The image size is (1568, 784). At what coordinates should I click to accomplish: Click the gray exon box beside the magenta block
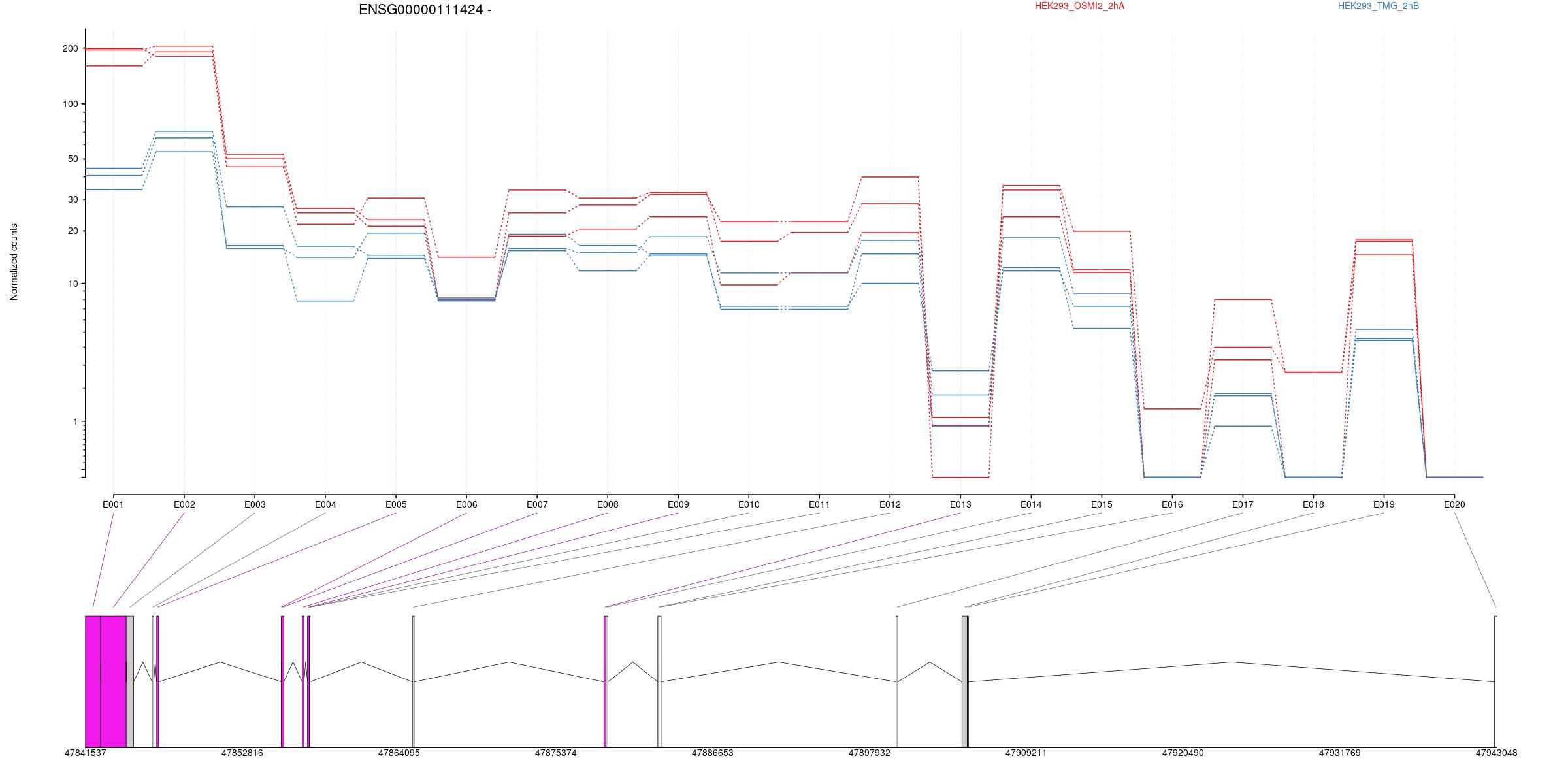(130, 681)
